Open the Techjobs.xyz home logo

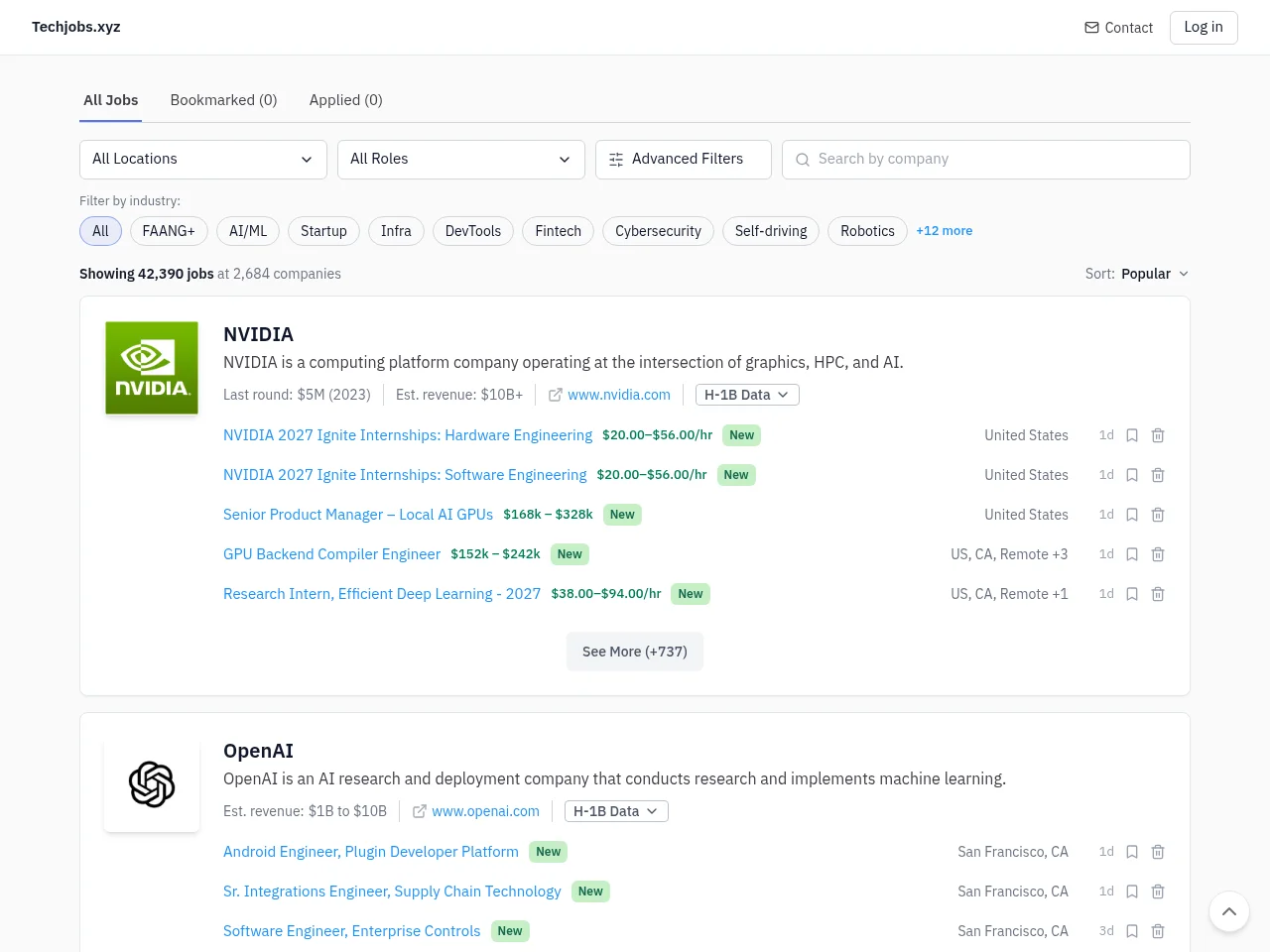76,27
